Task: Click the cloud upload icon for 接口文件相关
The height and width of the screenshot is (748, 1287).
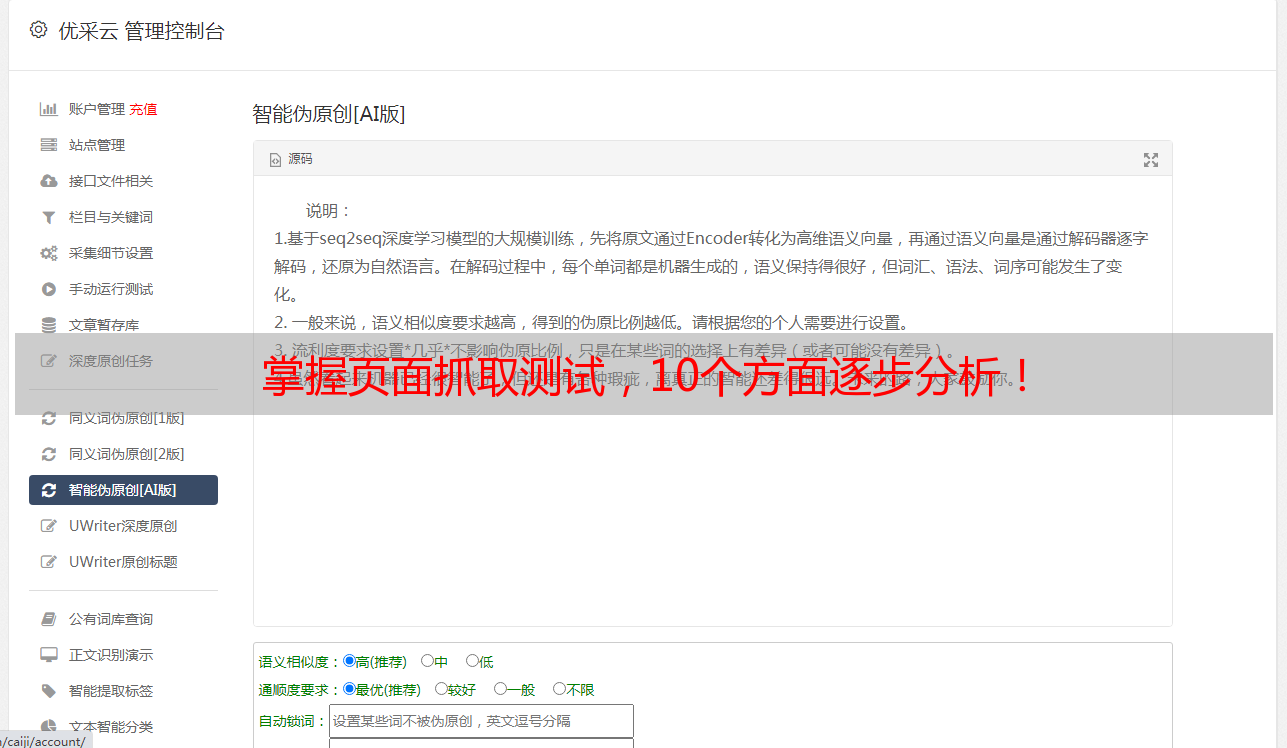Action: pos(48,181)
